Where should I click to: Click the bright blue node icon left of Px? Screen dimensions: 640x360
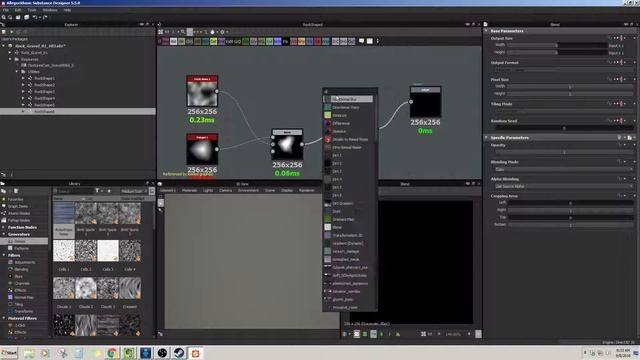coord(278,41)
